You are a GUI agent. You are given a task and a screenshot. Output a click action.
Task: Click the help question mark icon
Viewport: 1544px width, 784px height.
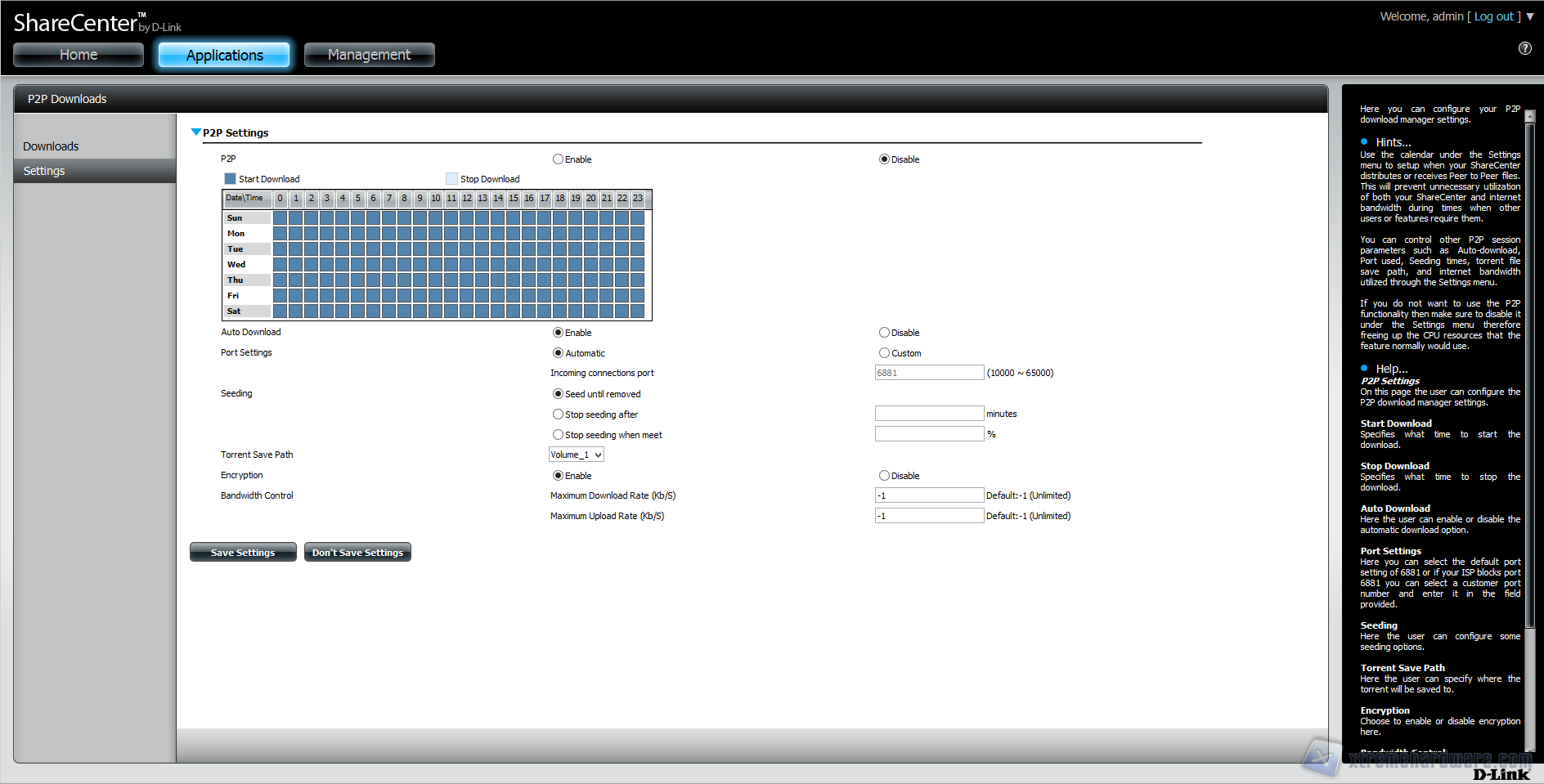[1524, 48]
